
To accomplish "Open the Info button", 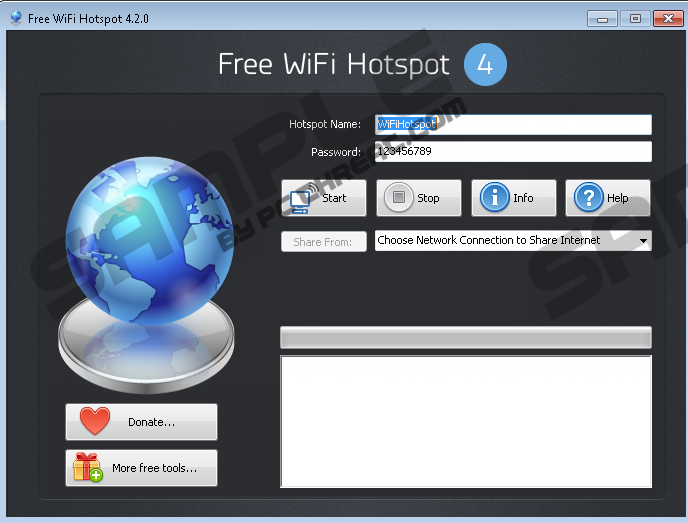I will pyautogui.click(x=513, y=198).
